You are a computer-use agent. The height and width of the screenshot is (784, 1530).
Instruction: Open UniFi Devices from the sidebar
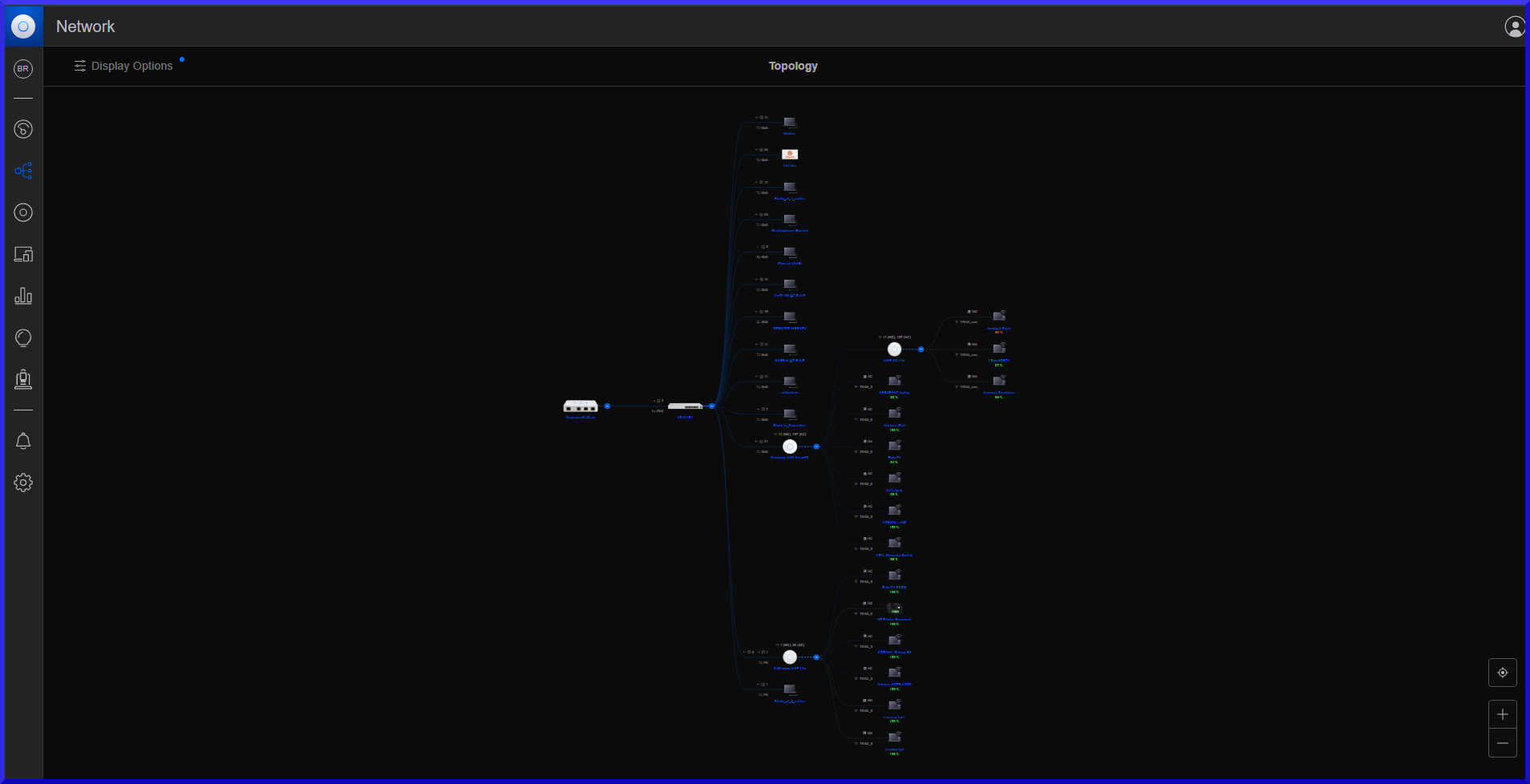point(23,212)
